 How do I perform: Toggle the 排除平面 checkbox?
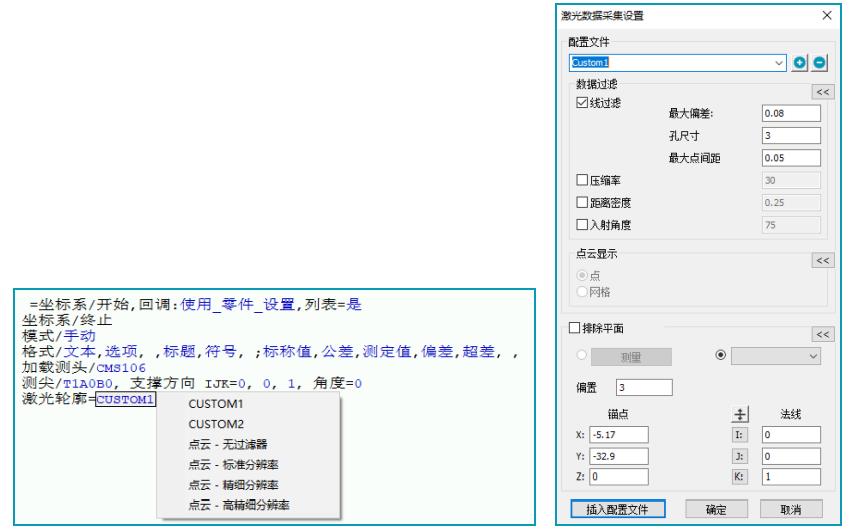point(573,328)
